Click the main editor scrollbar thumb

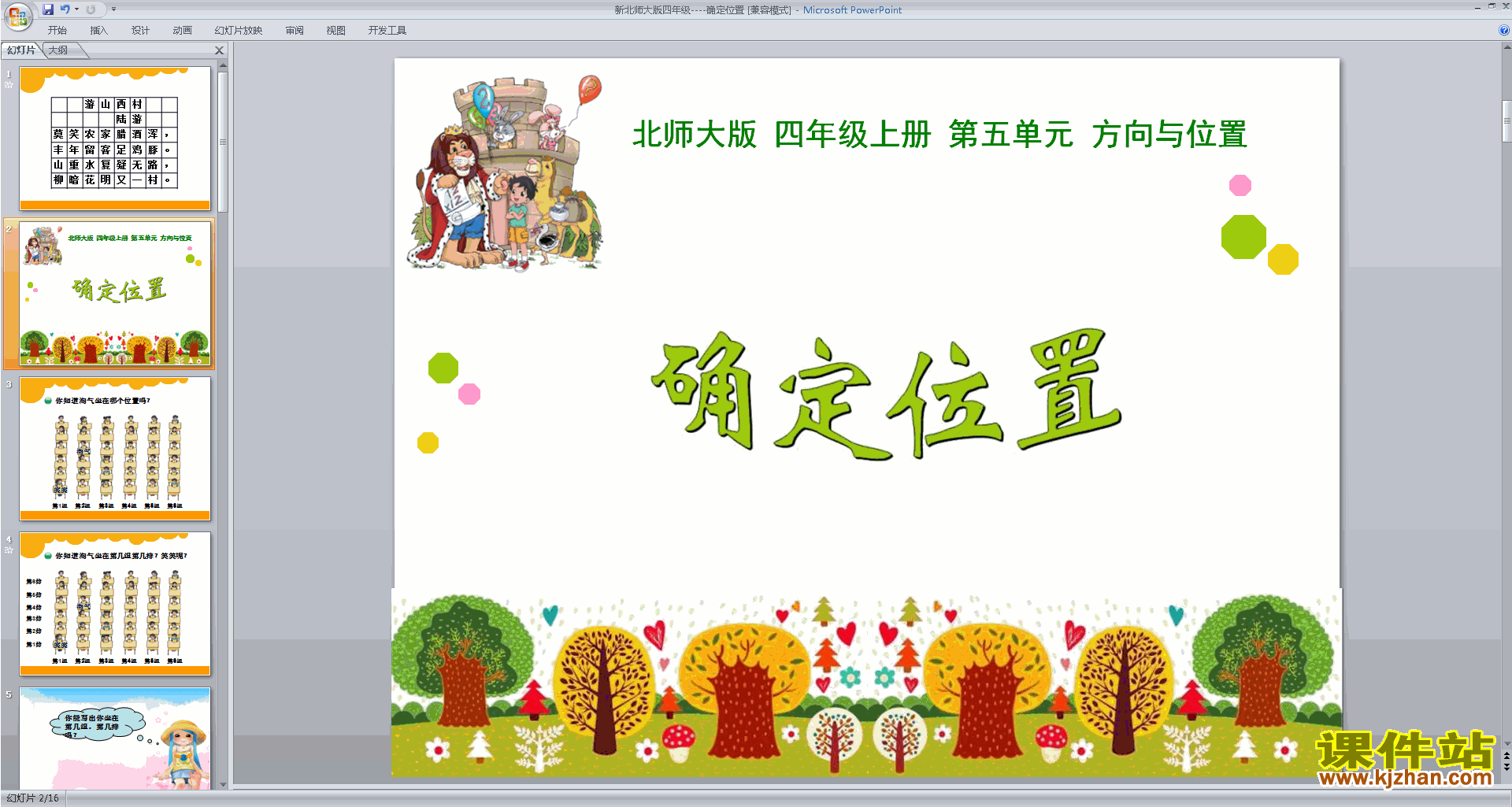point(1506,120)
